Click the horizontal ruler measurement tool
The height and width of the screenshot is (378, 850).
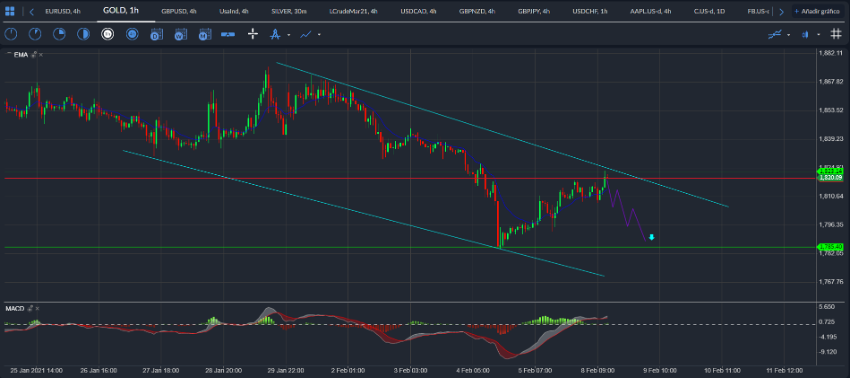coord(228,35)
